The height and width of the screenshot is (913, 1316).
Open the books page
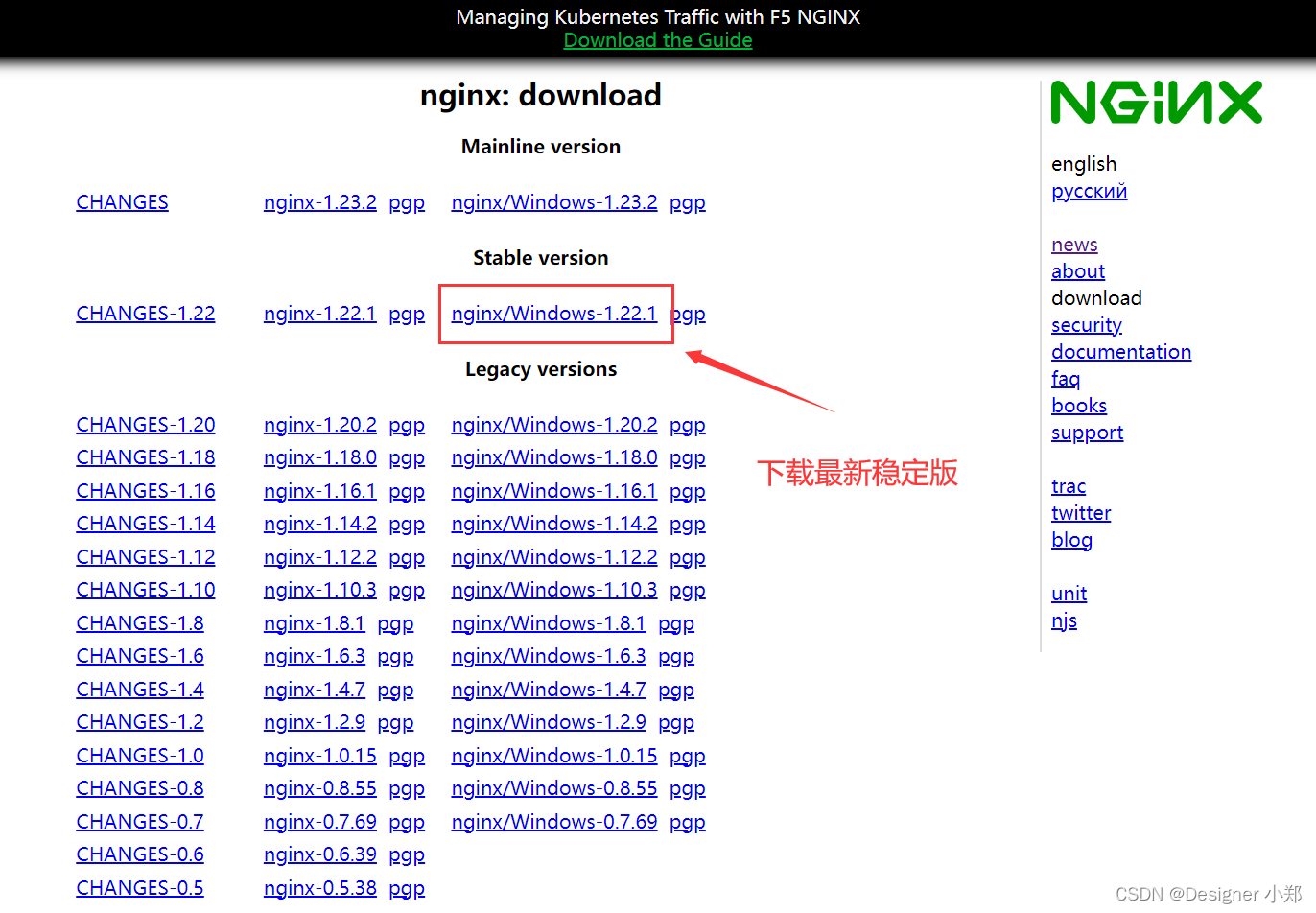click(x=1079, y=406)
